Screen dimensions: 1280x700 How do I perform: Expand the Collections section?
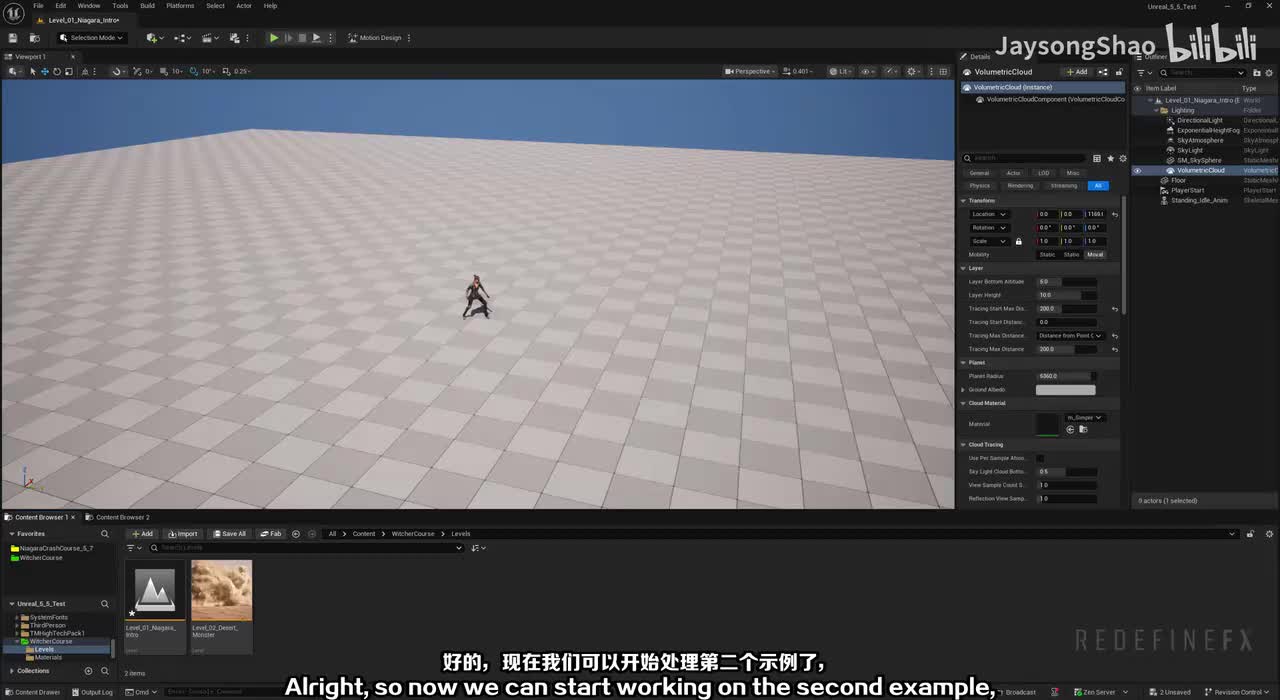point(12,671)
